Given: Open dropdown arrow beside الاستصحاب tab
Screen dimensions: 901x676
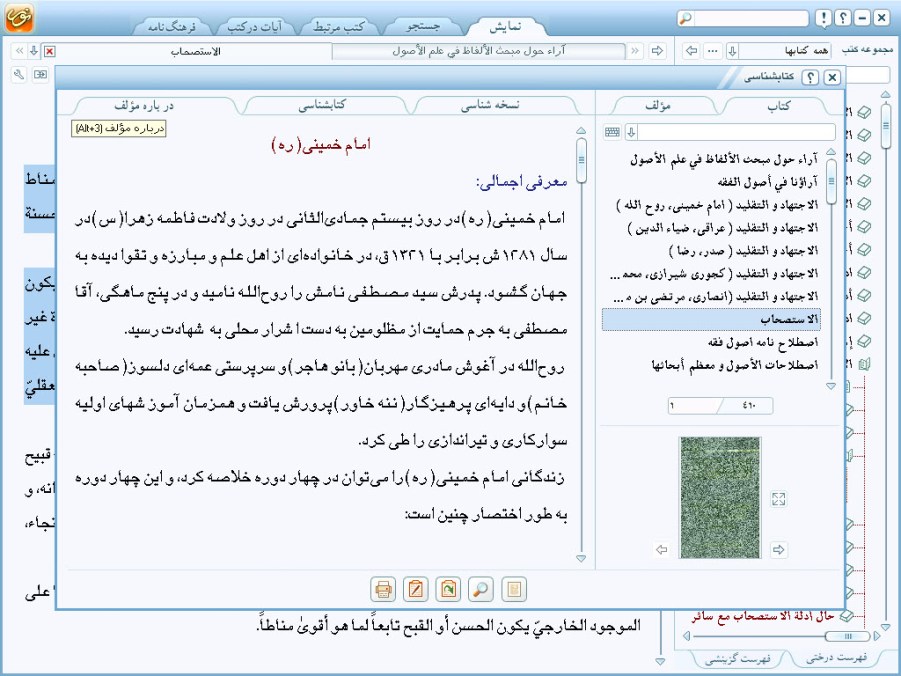Looking at the screenshot, I should coord(34,51).
